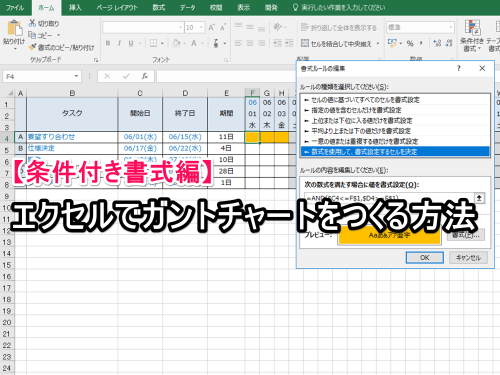The image size is (500, 375).
Task: Select the header cell "タスク"
Action: pos(72,113)
